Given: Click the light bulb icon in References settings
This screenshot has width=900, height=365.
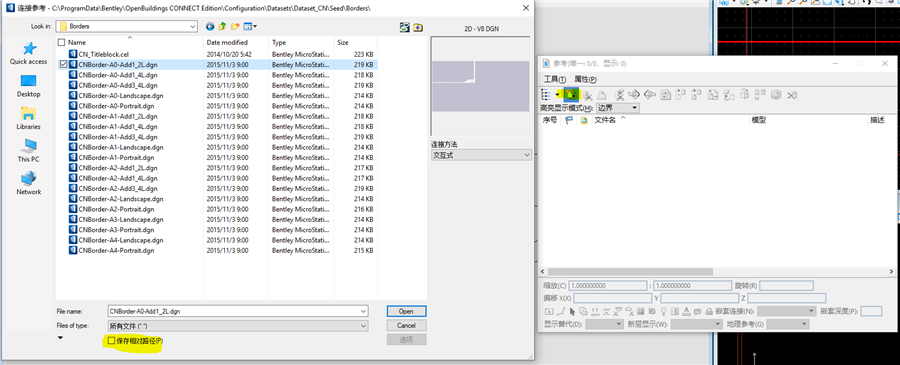Looking at the screenshot, I should click(x=664, y=311).
